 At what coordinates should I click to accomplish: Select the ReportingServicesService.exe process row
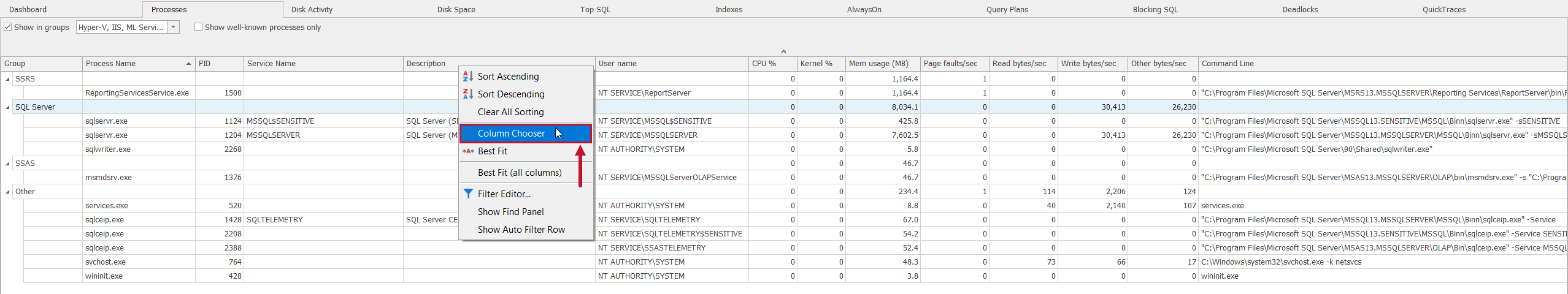795,93
